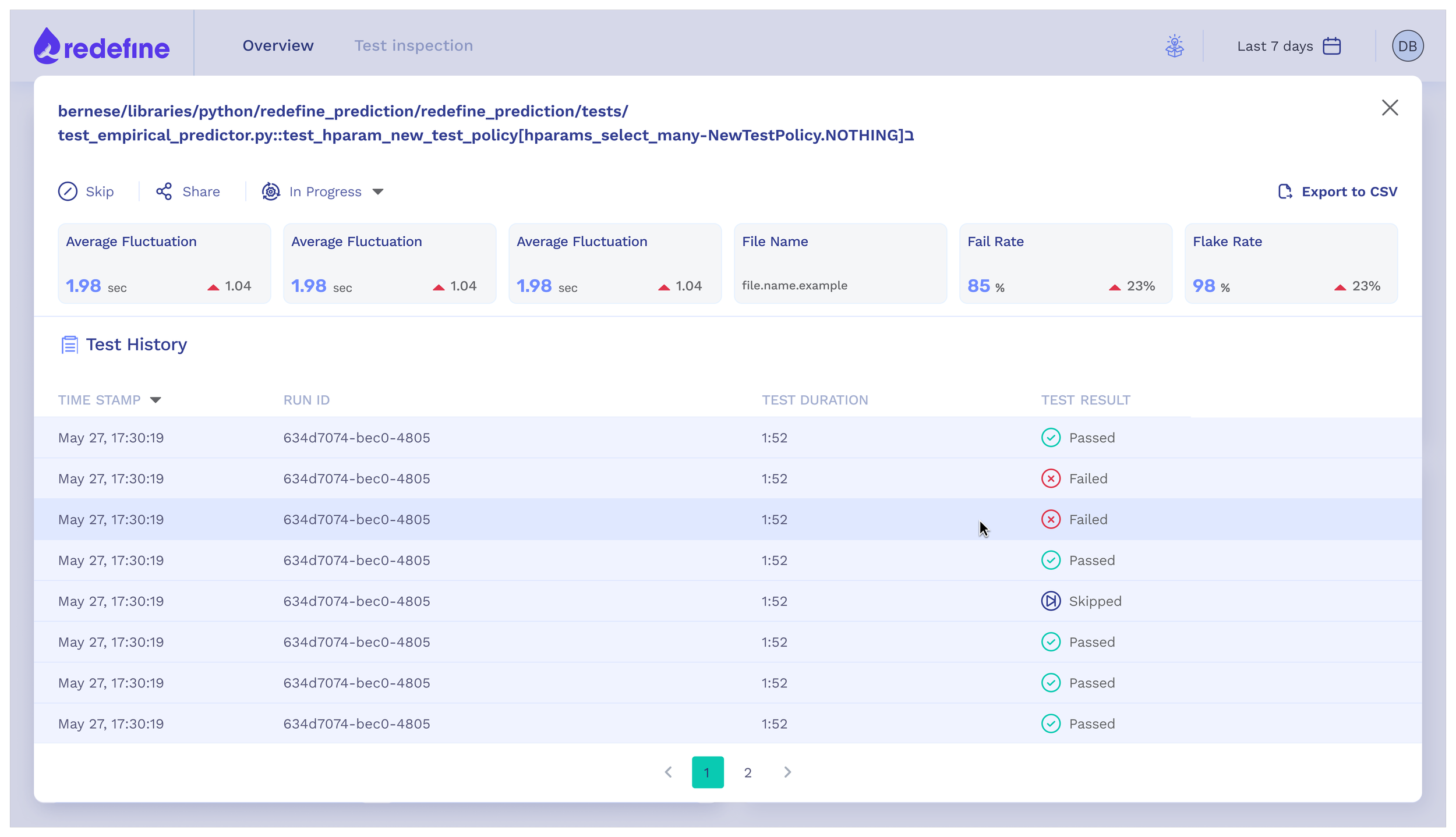The image size is (1456, 837).
Task: Toggle the Time Stamp sort arrow
Action: coord(156,400)
